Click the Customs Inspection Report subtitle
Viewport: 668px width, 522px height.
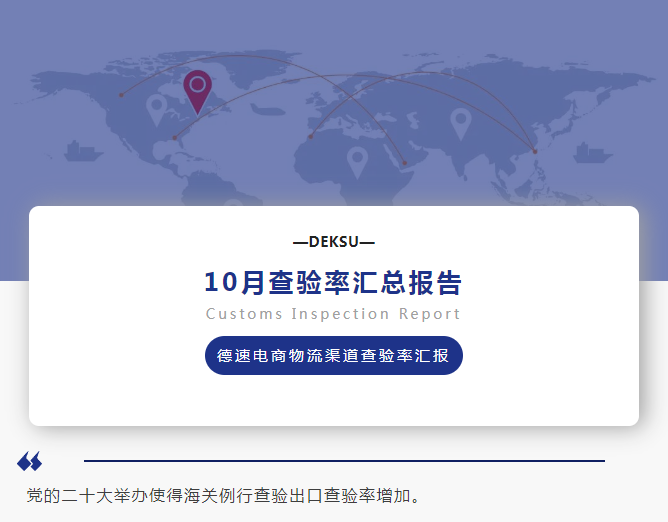(x=333, y=314)
